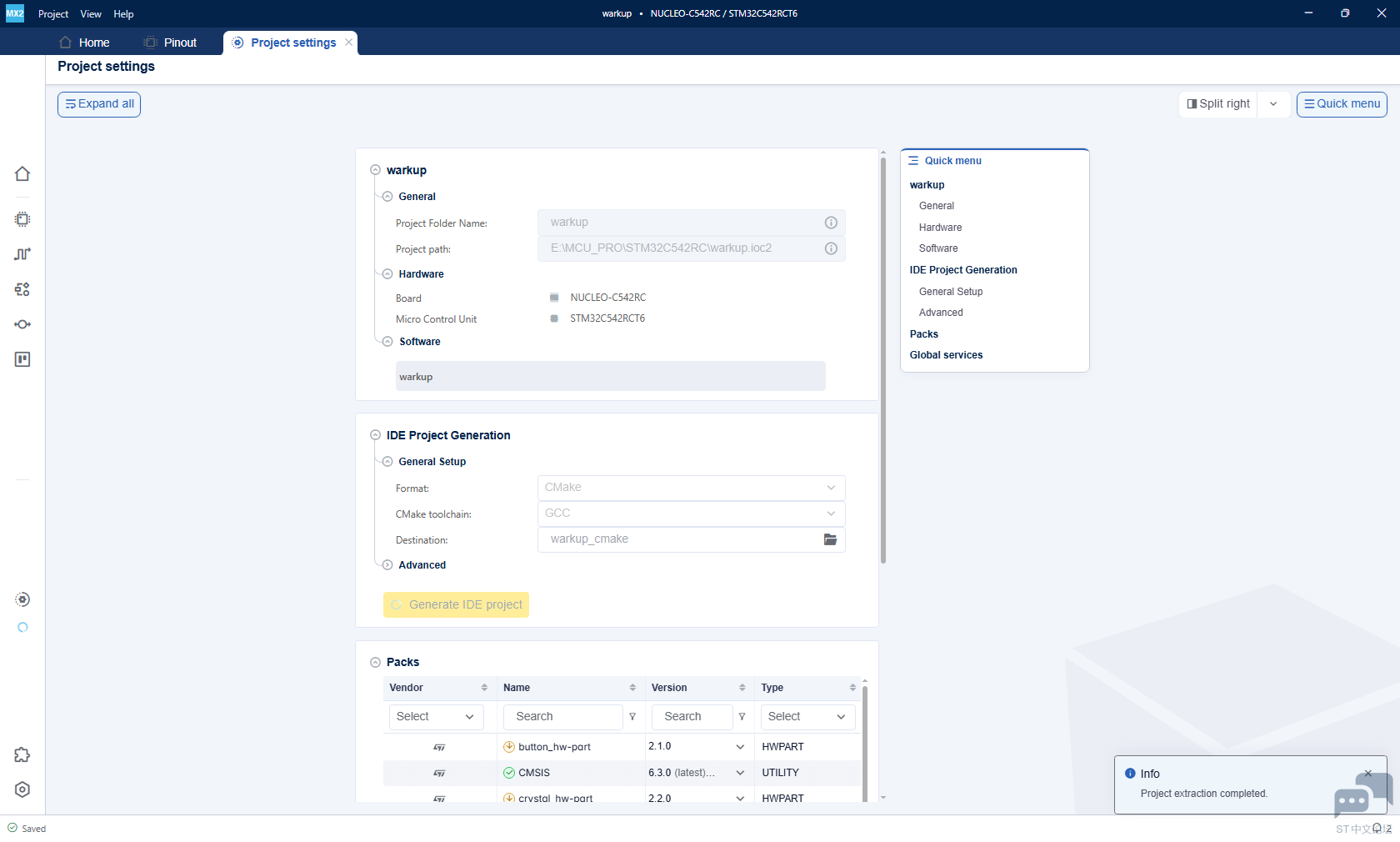The width and height of the screenshot is (1400, 842).
Task: Open the Split right arrow dropdown
Action: (1273, 104)
